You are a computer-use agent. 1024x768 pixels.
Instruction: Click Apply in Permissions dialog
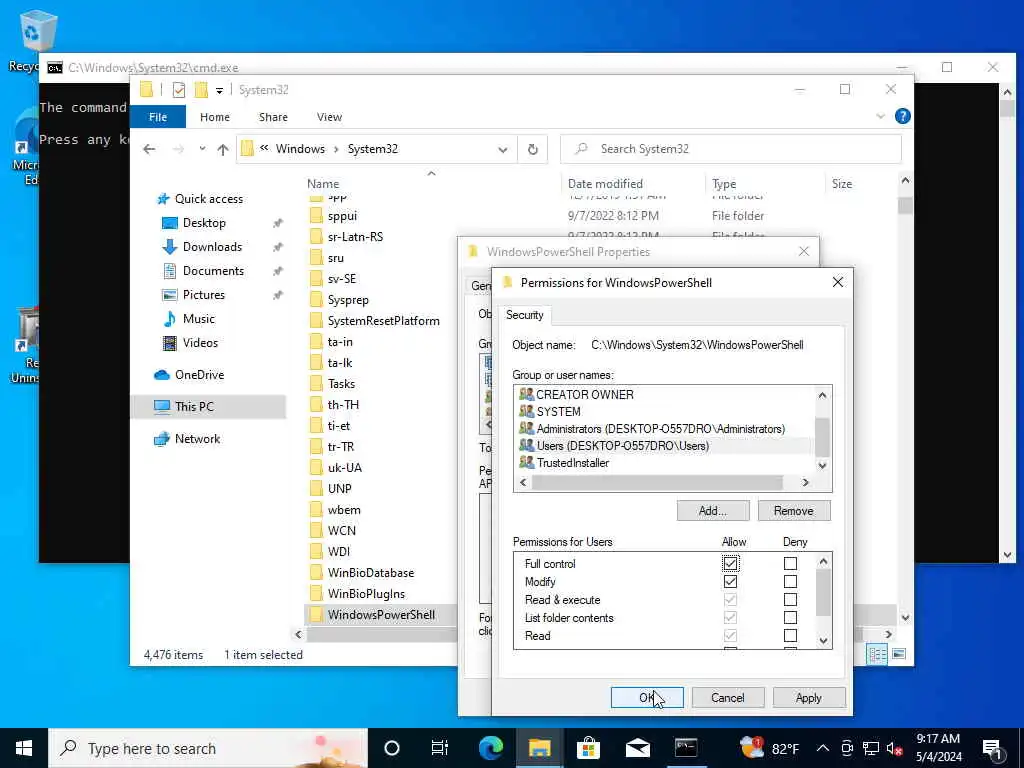tap(808, 697)
